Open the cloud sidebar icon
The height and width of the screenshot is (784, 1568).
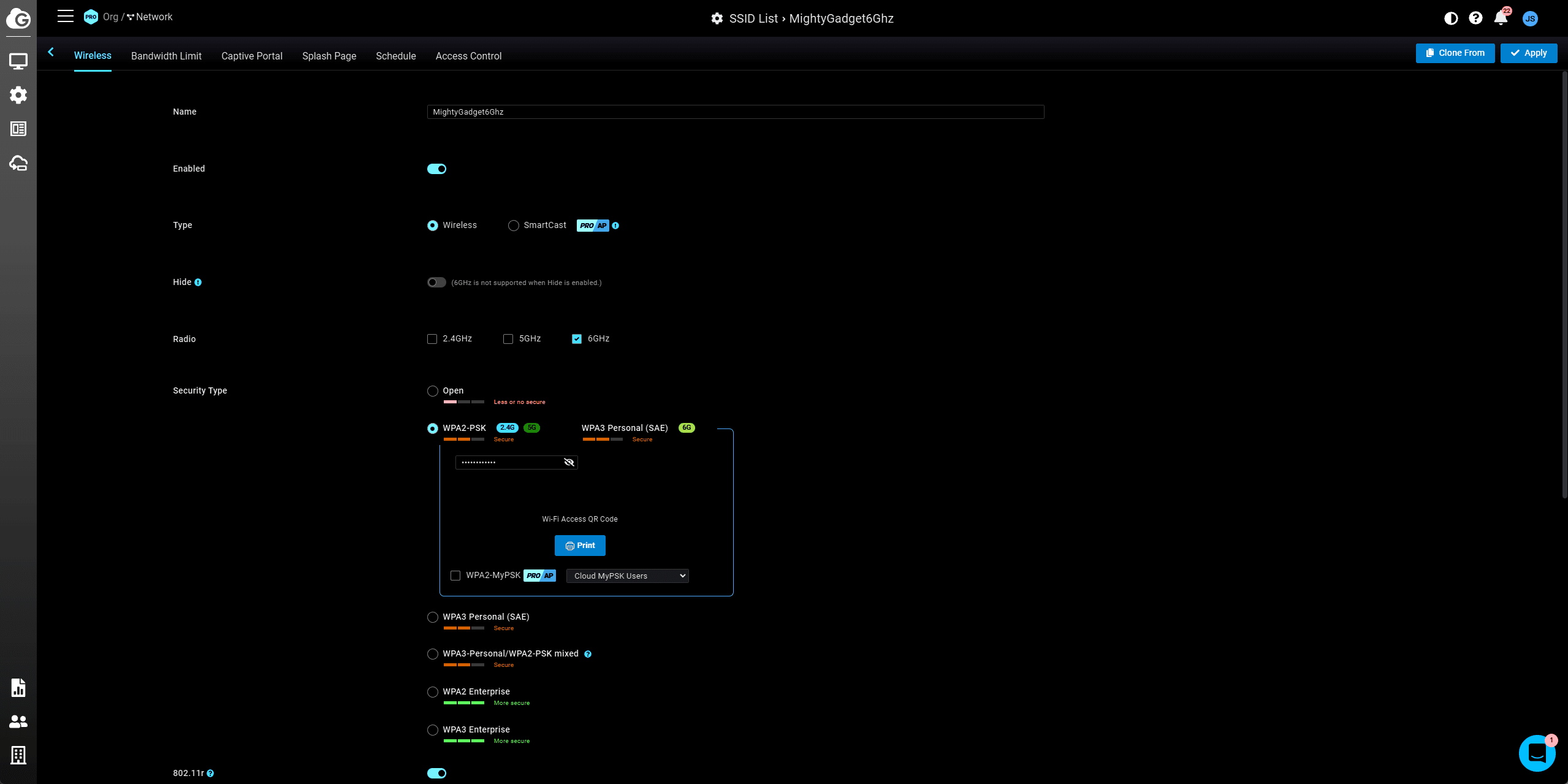point(18,163)
